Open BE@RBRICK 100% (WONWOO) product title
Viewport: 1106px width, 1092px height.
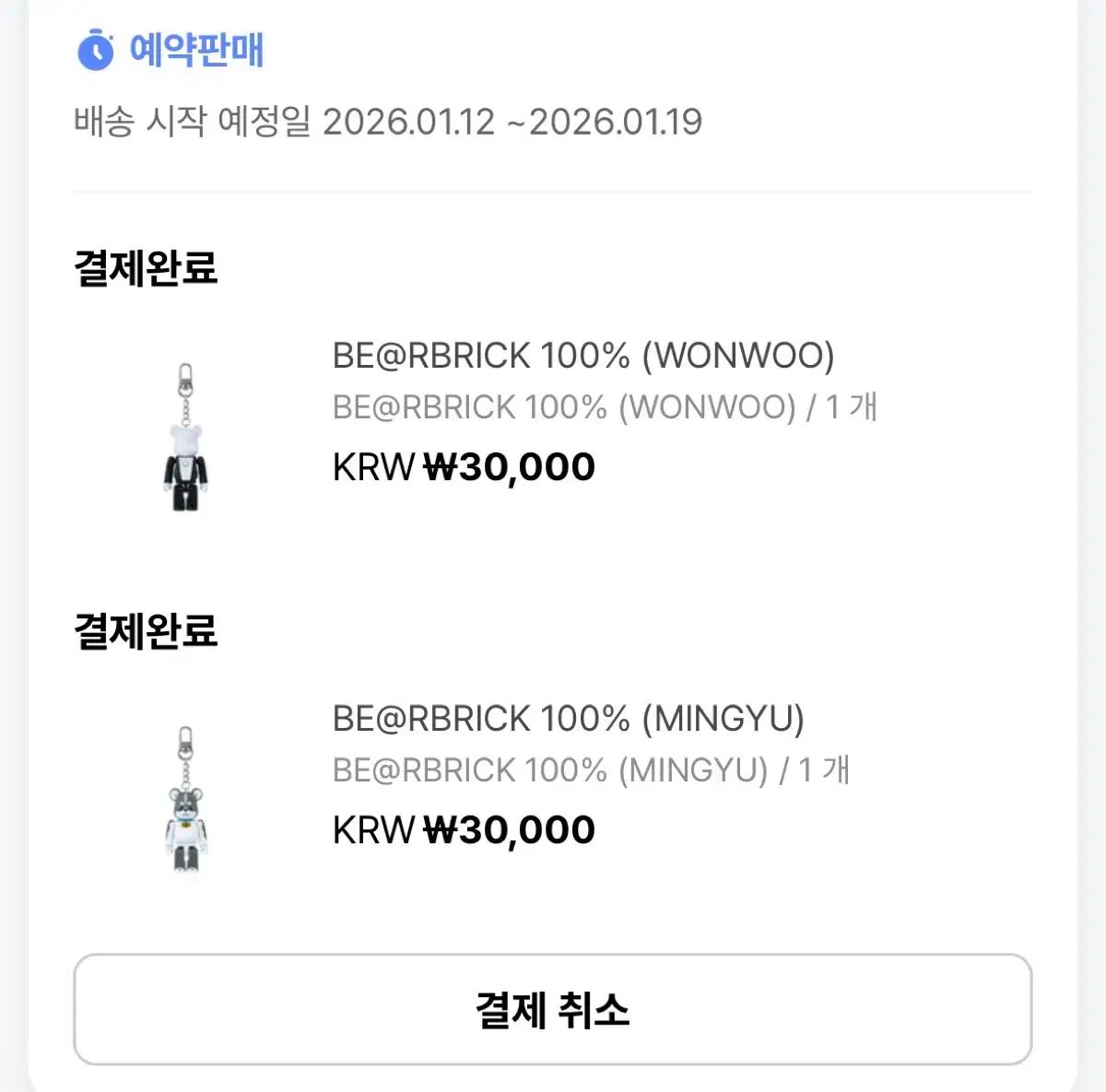585,355
